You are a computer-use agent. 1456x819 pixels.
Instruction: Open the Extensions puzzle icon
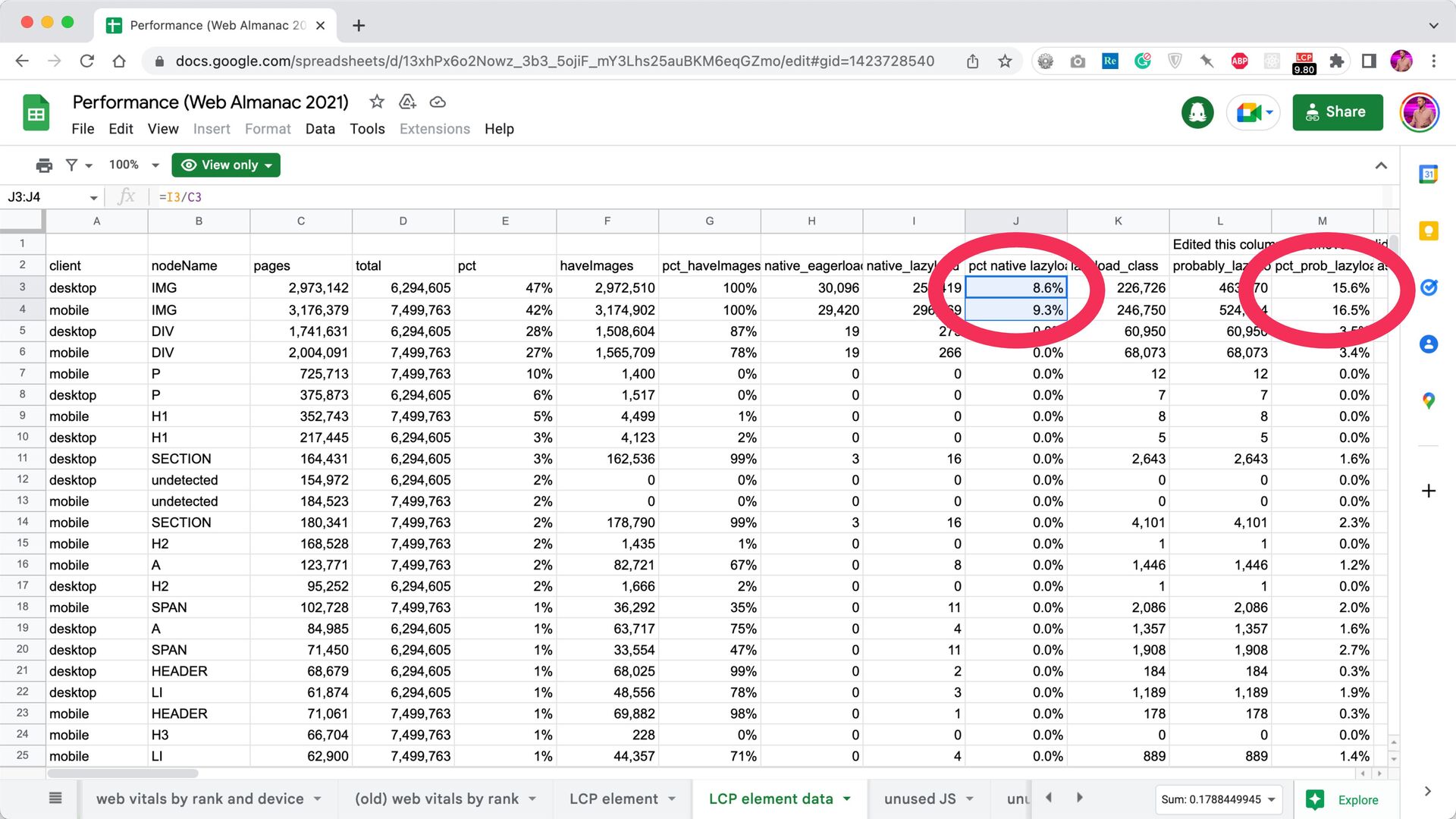pyautogui.click(x=1337, y=61)
